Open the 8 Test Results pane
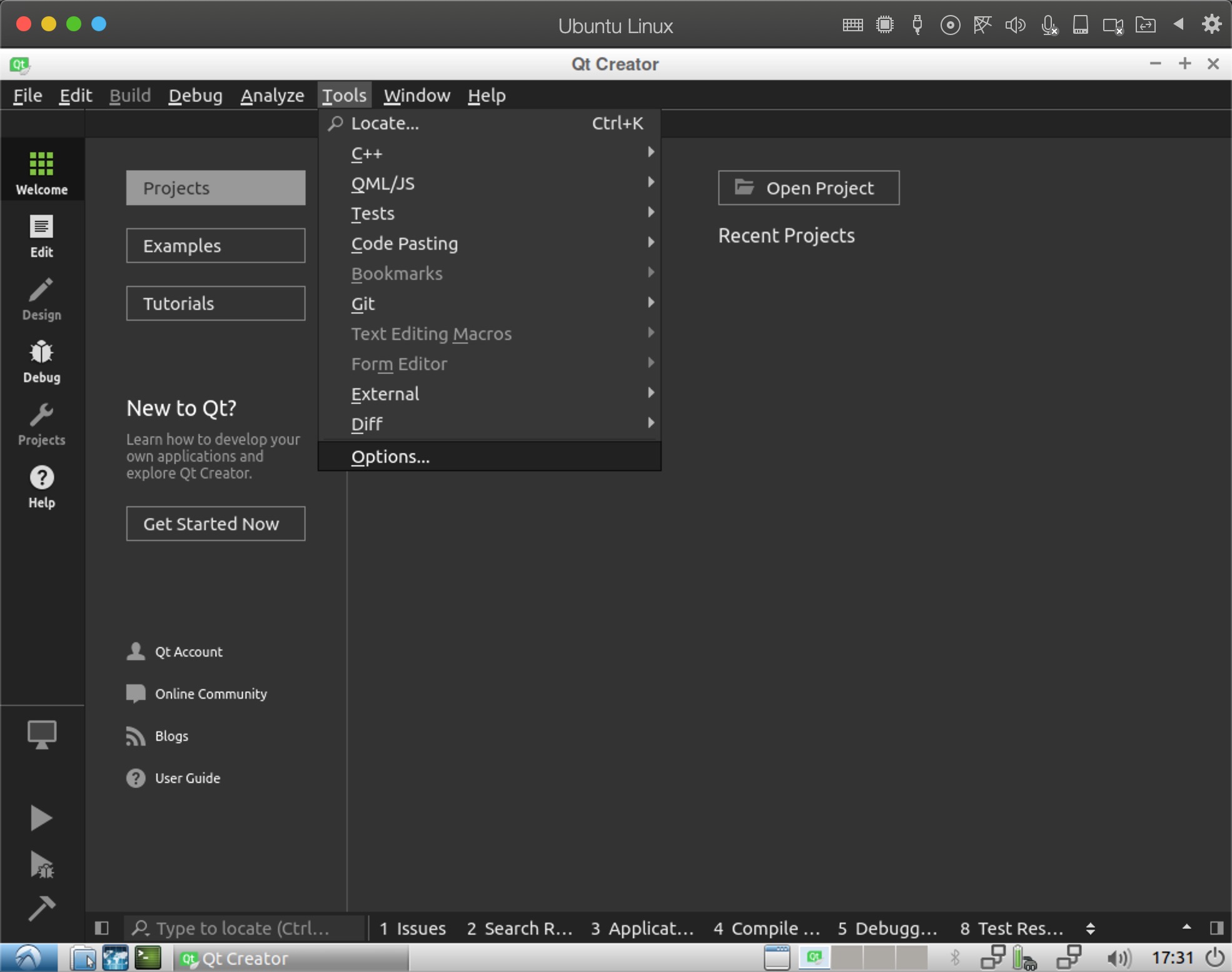 (x=1012, y=928)
